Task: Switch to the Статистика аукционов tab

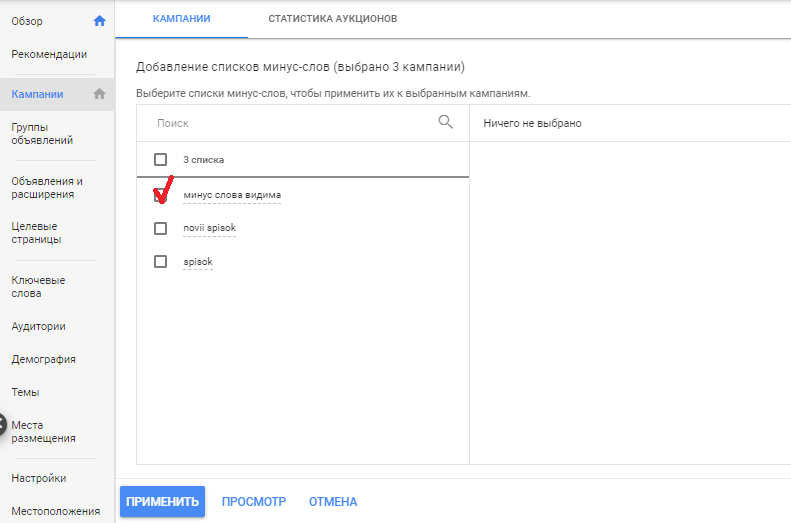Action: click(x=333, y=19)
